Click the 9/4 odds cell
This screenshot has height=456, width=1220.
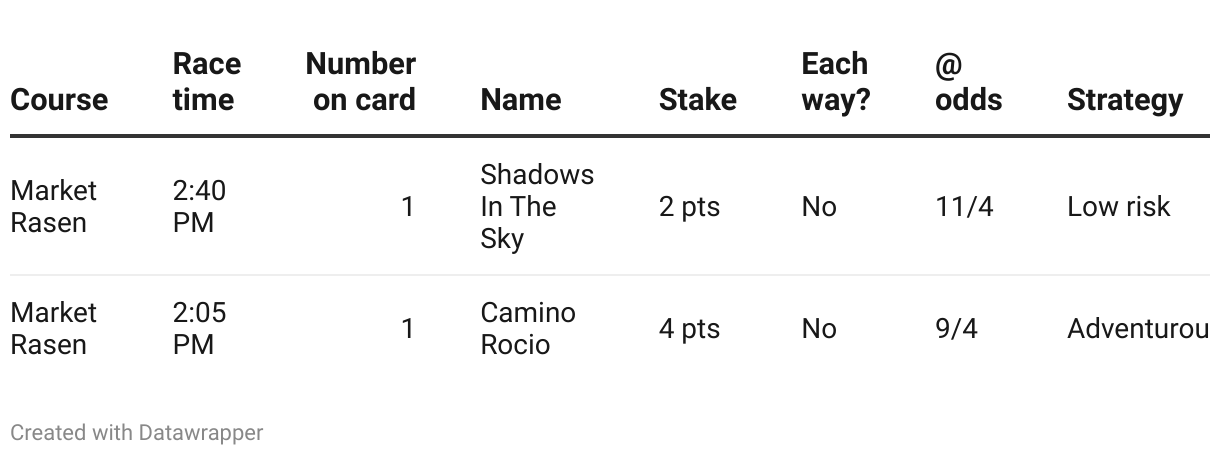pyautogui.click(x=956, y=329)
